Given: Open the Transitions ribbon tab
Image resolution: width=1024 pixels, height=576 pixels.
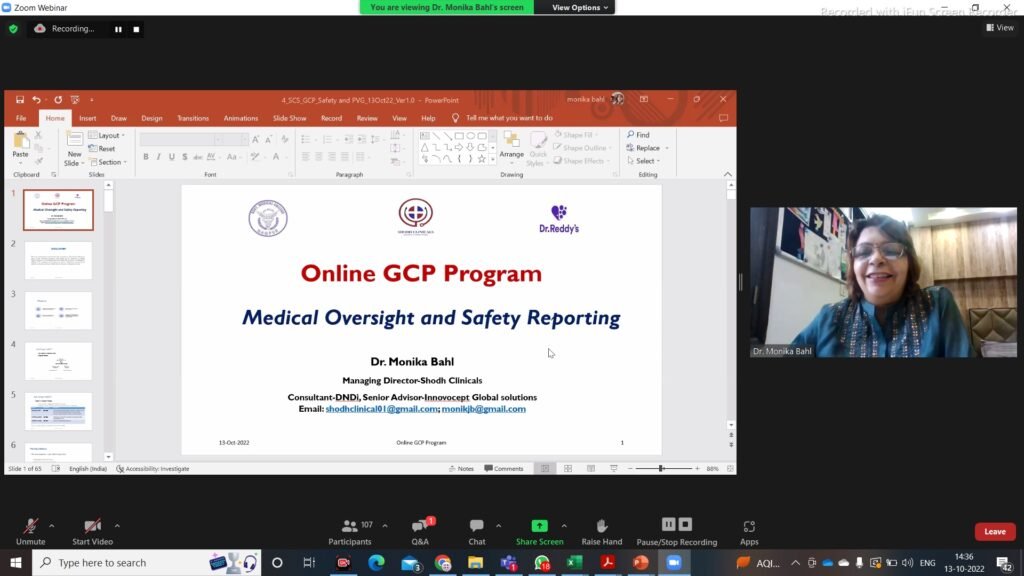Looking at the screenshot, I should (193, 118).
